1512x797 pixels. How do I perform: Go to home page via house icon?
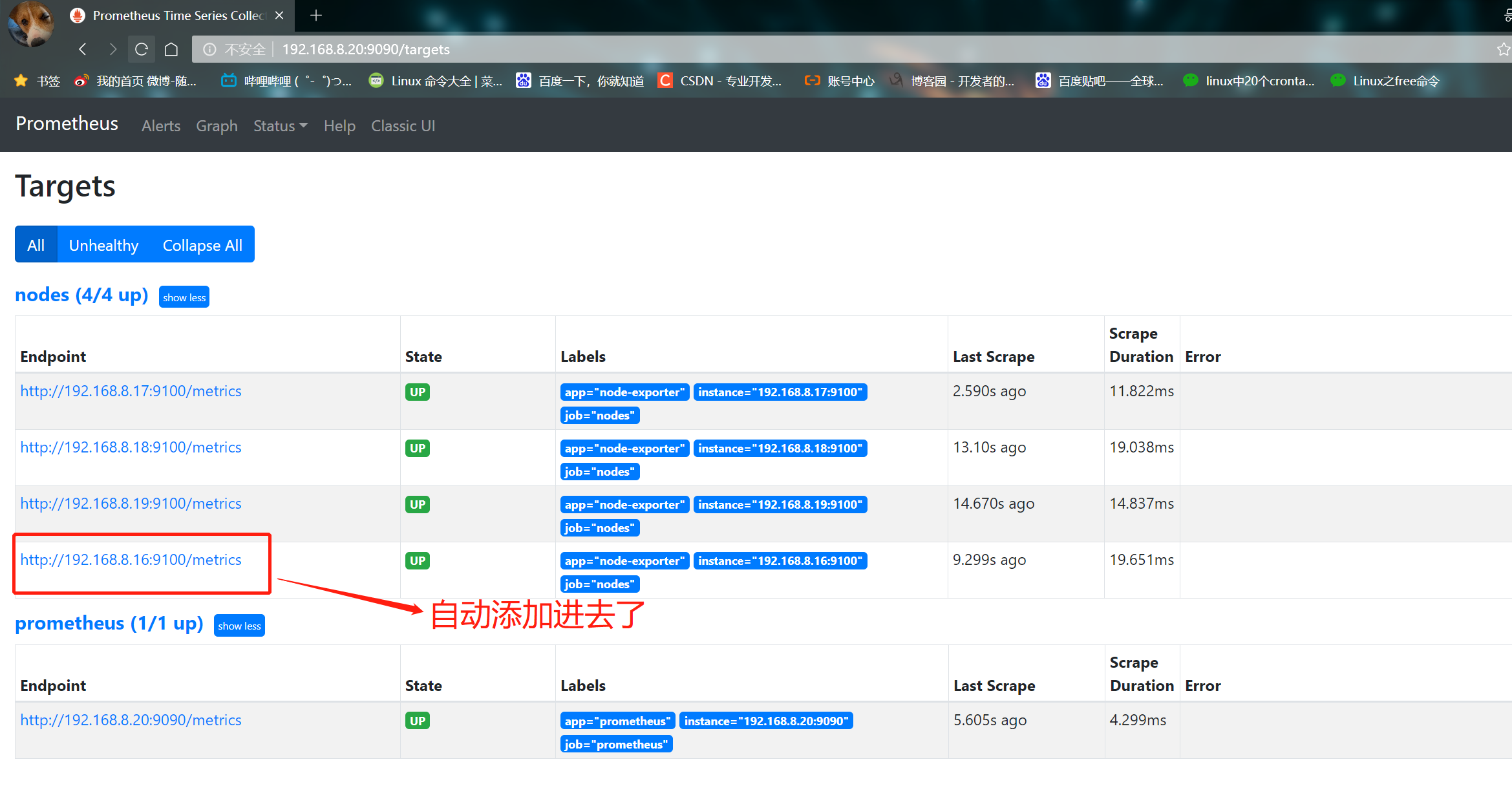click(171, 49)
